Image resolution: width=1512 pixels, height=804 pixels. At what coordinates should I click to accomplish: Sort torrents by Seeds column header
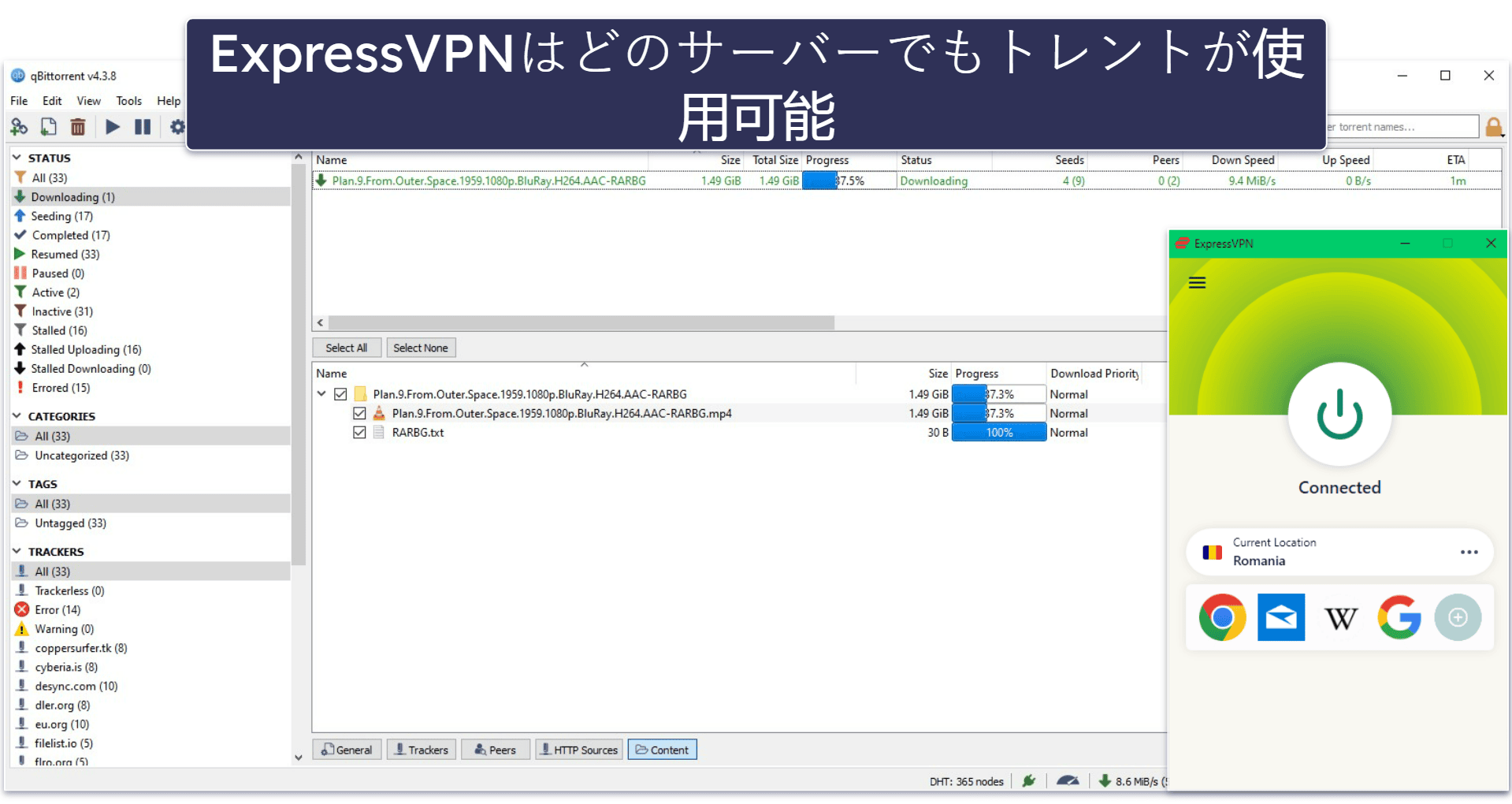pyautogui.click(x=1069, y=160)
